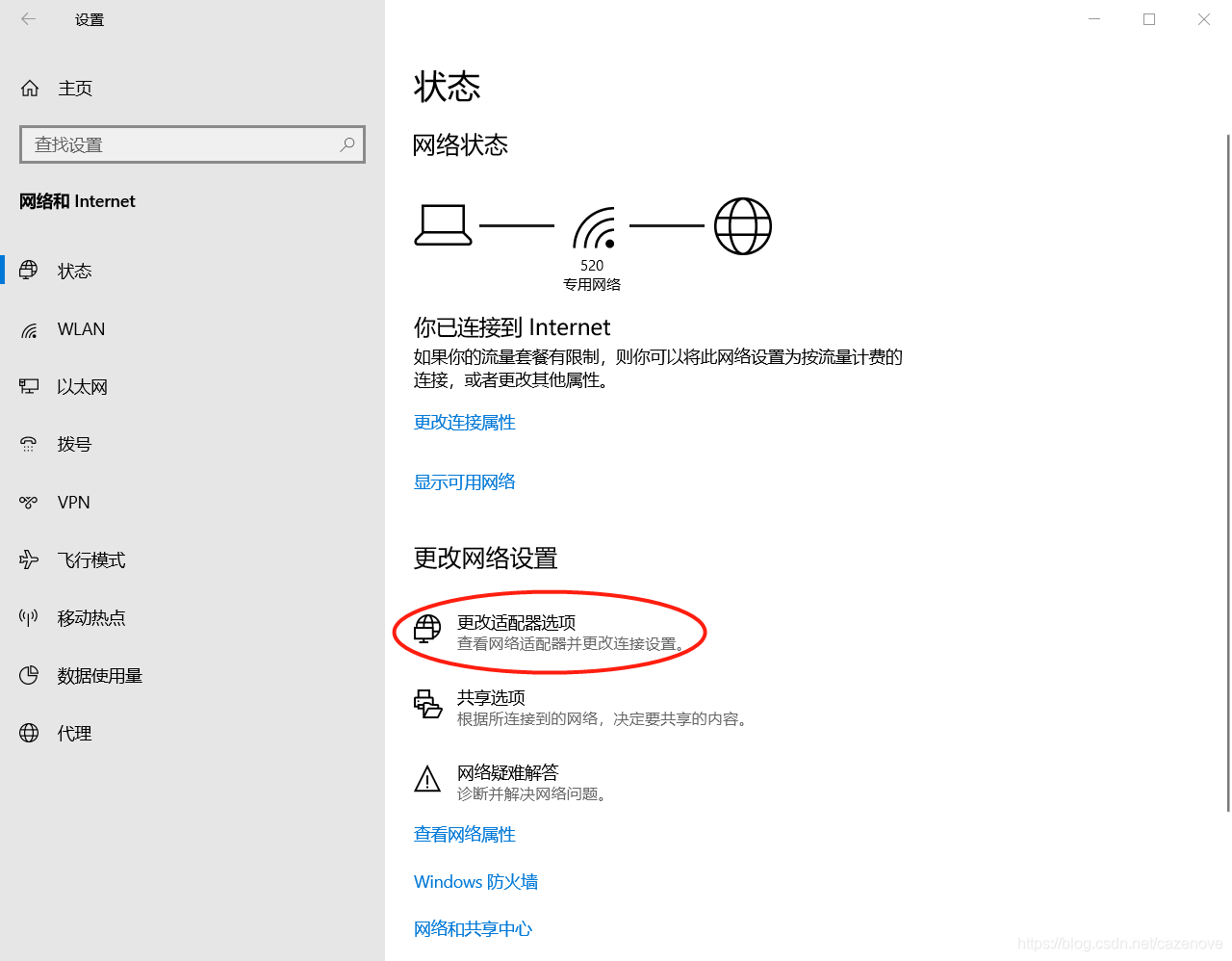Click the search magnifier icon
Screen dimensions: 1232x961
(347, 144)
